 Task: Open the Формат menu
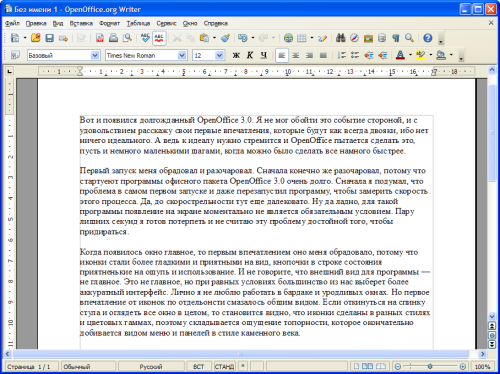point(109,23)
